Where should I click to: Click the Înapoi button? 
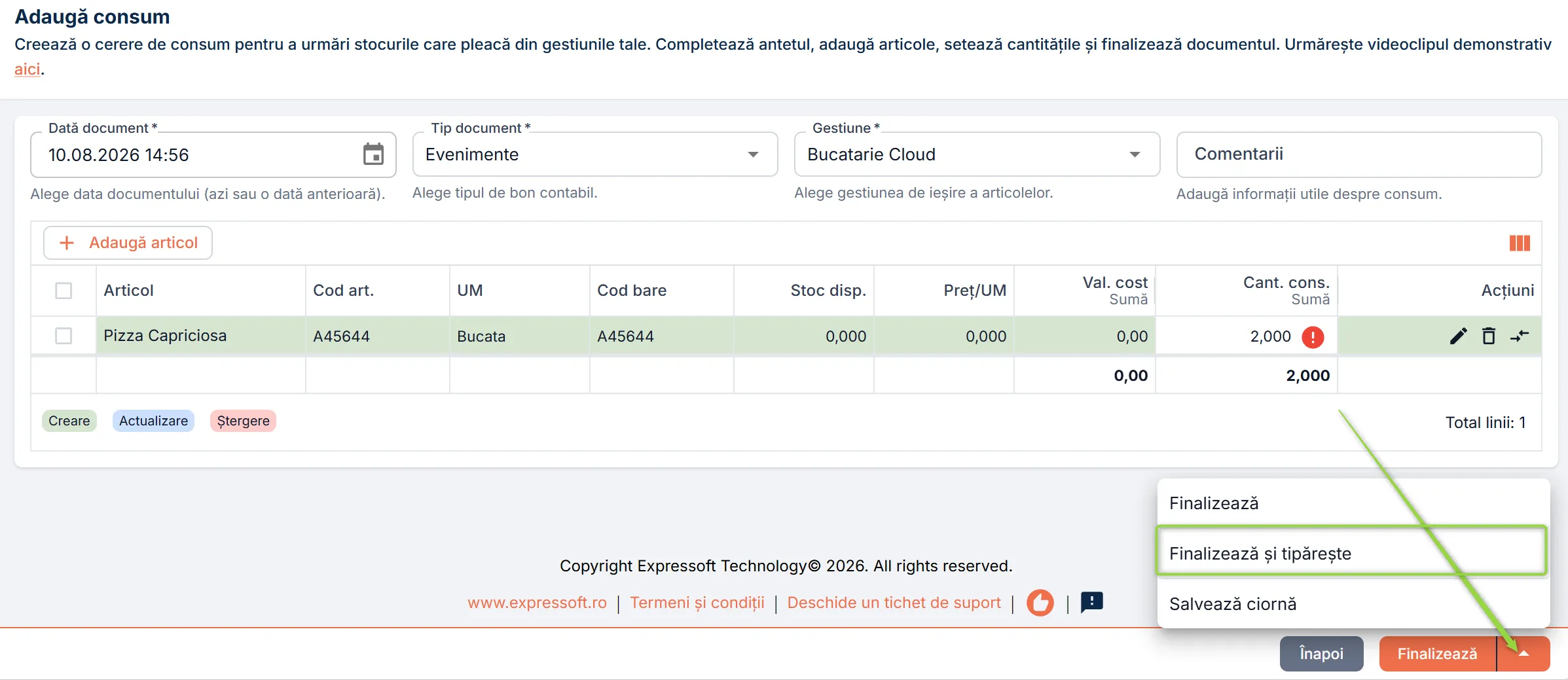click(x=1321, y=654)
